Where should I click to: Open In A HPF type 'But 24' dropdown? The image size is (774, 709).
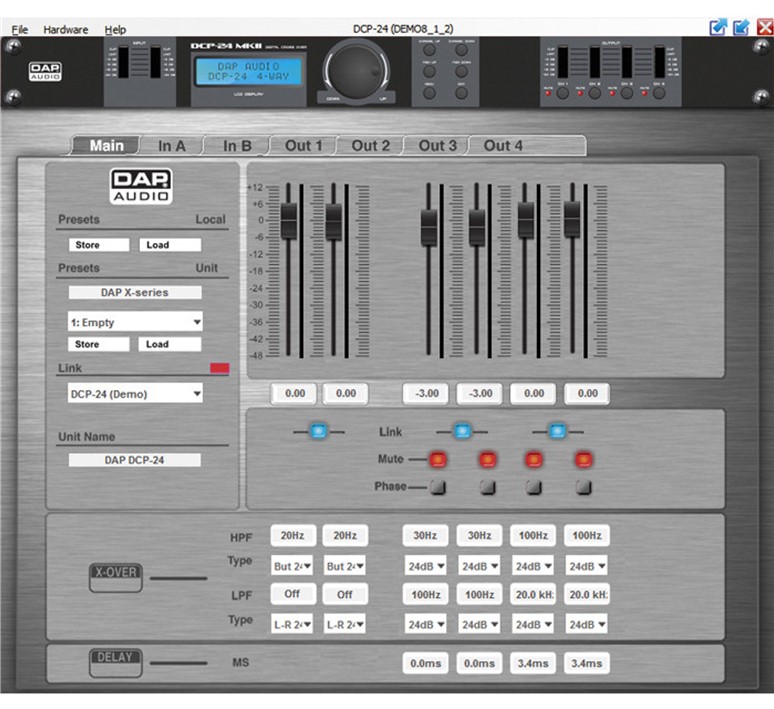coord(292,566)
